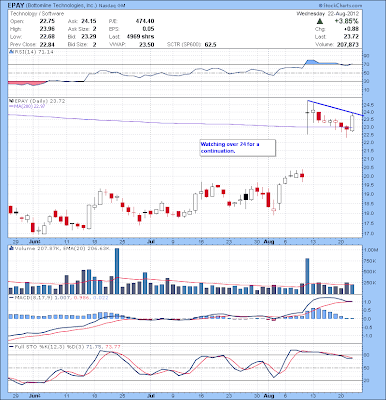Click the icon next to EPAY (Daily) legend
Image resolution: width=386 pixels, height=400 pixels.
coord(11,101)
